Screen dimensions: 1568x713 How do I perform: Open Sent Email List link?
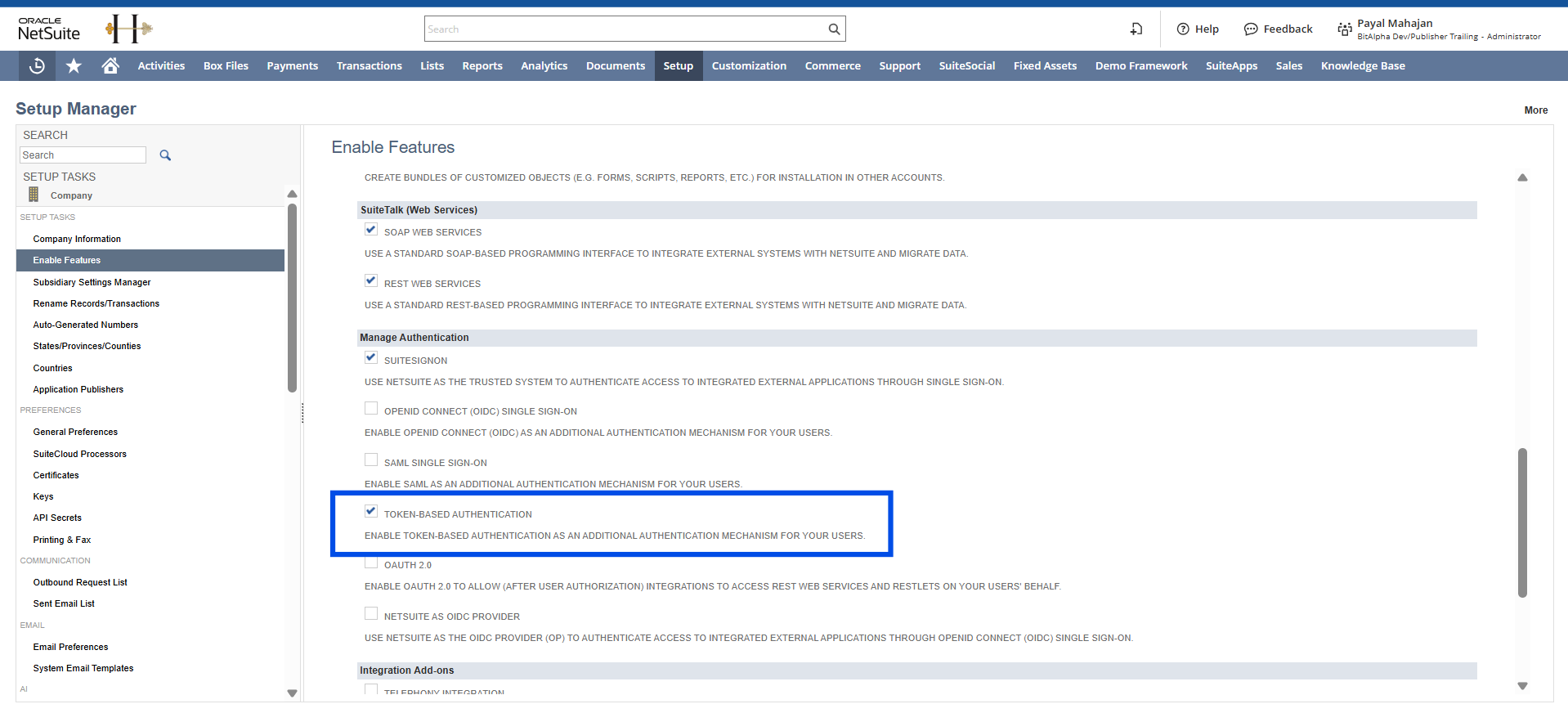click(x=64, y=603)
